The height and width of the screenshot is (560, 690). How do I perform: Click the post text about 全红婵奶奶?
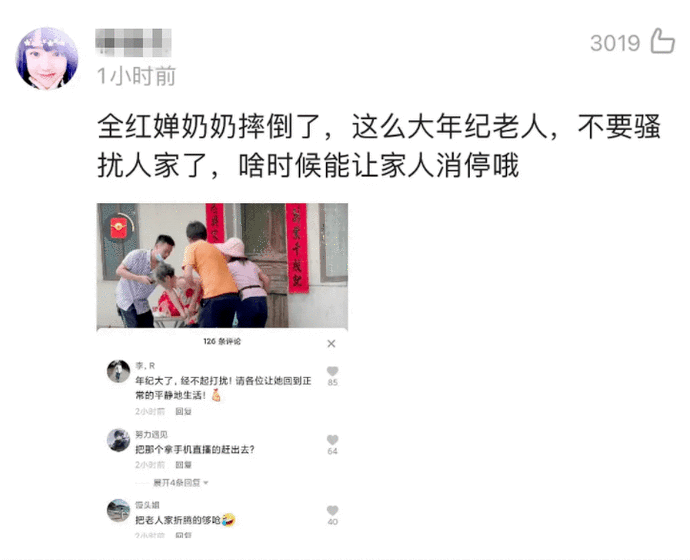[x=379, y=146]
